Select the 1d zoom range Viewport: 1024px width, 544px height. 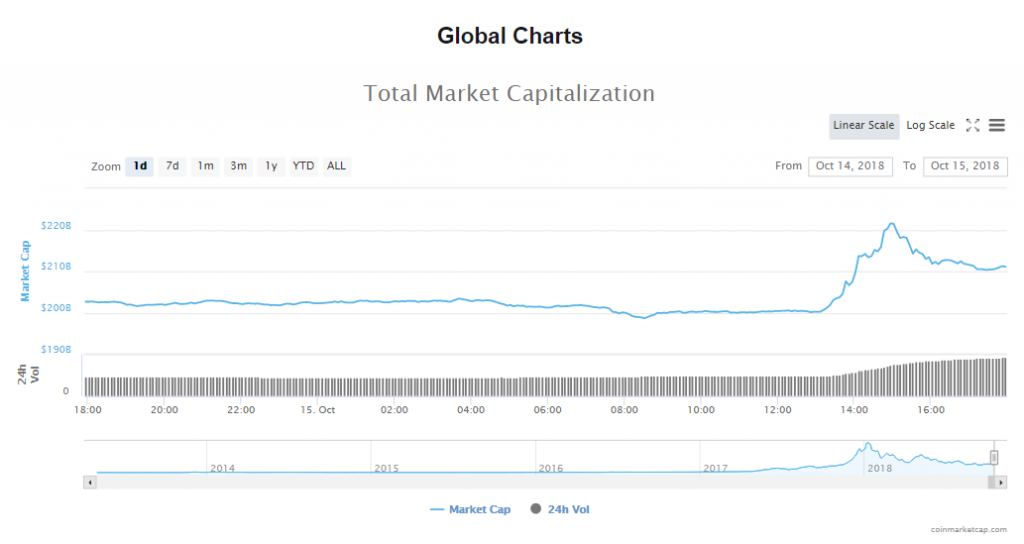point(140,166)
